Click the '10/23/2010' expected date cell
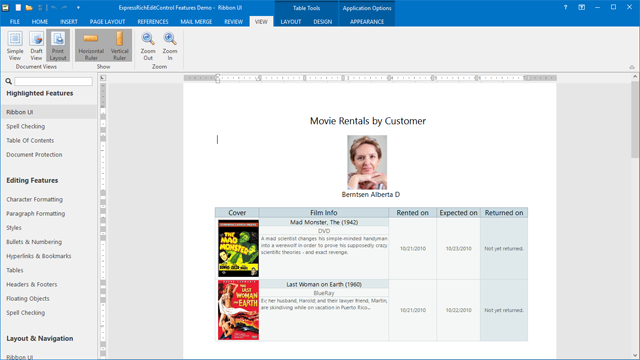Viewport: 640px width, 360px height. (458, 248)
